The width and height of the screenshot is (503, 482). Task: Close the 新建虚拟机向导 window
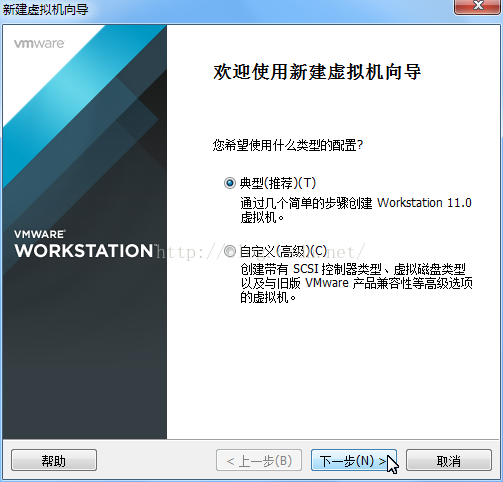click(478, 6)
